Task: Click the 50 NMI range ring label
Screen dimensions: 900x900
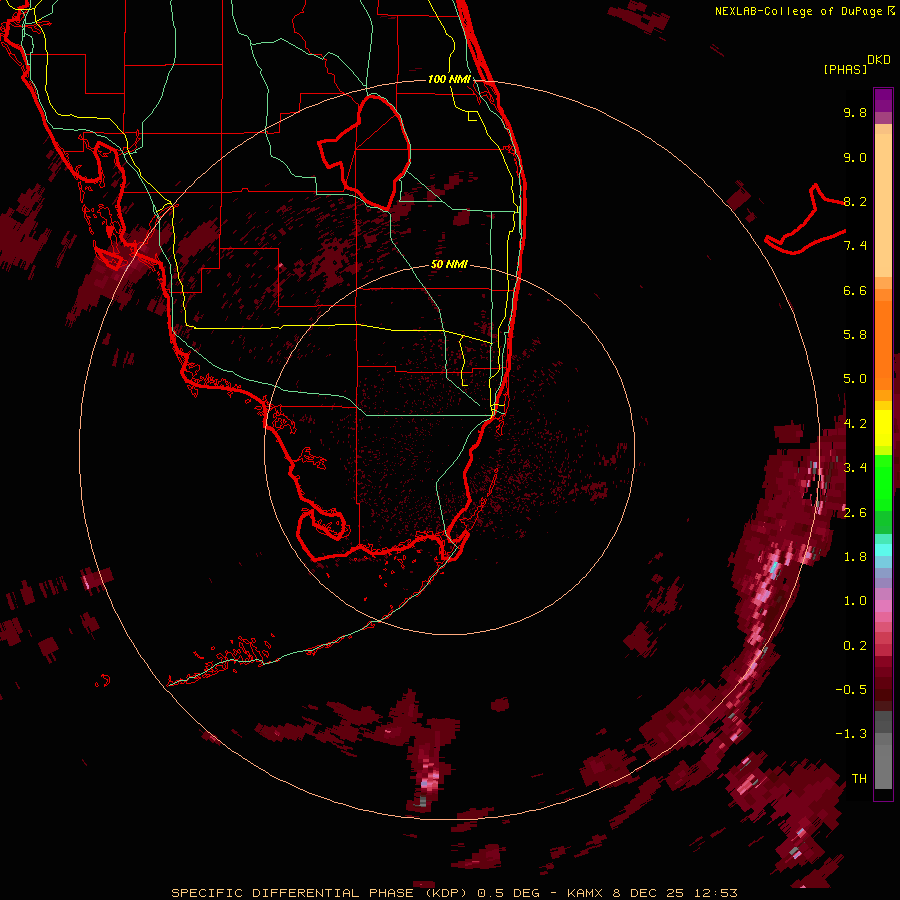Action: click(x=449, y=264)
